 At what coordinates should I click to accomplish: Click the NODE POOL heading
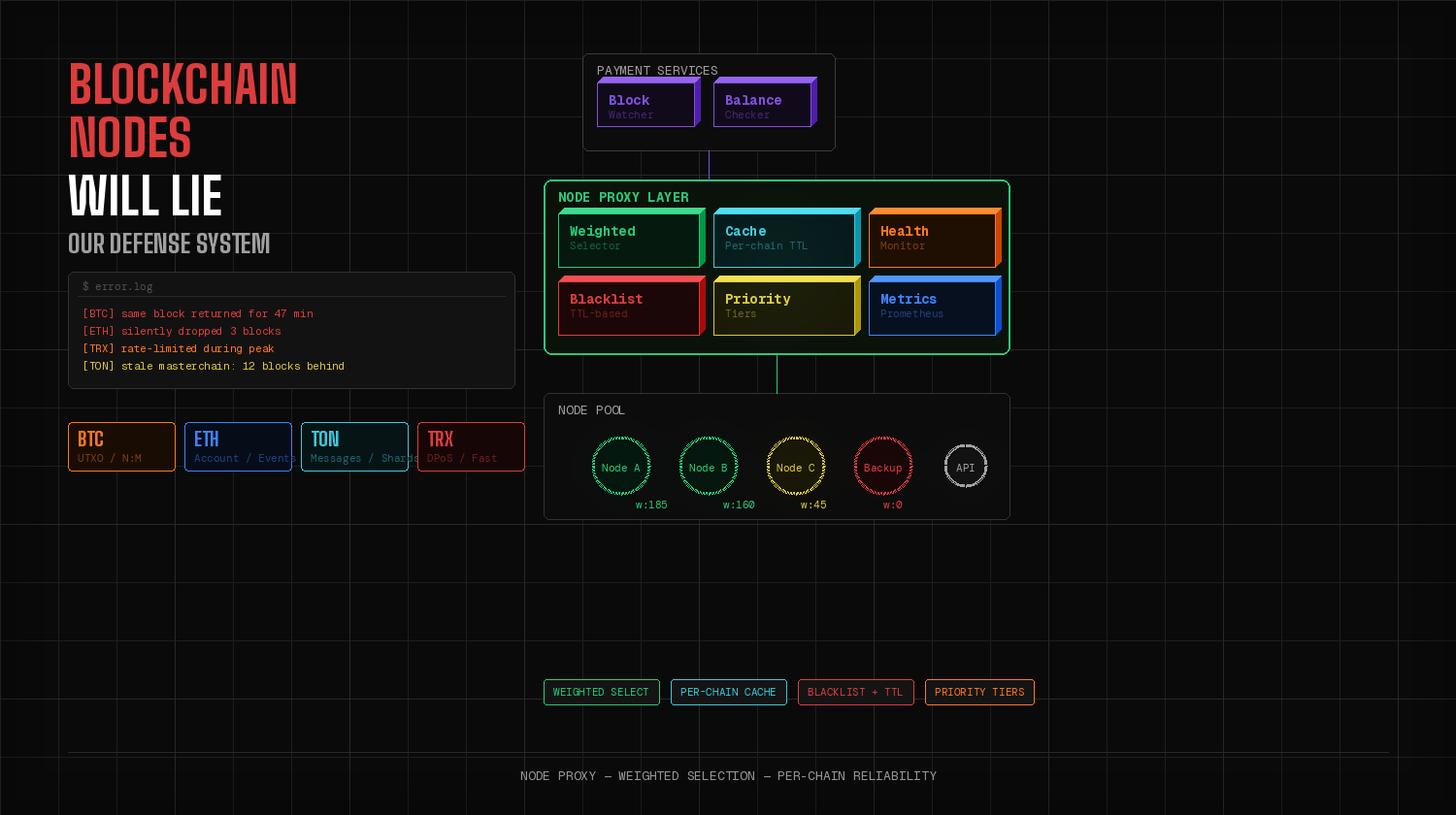tap(591, 410)
